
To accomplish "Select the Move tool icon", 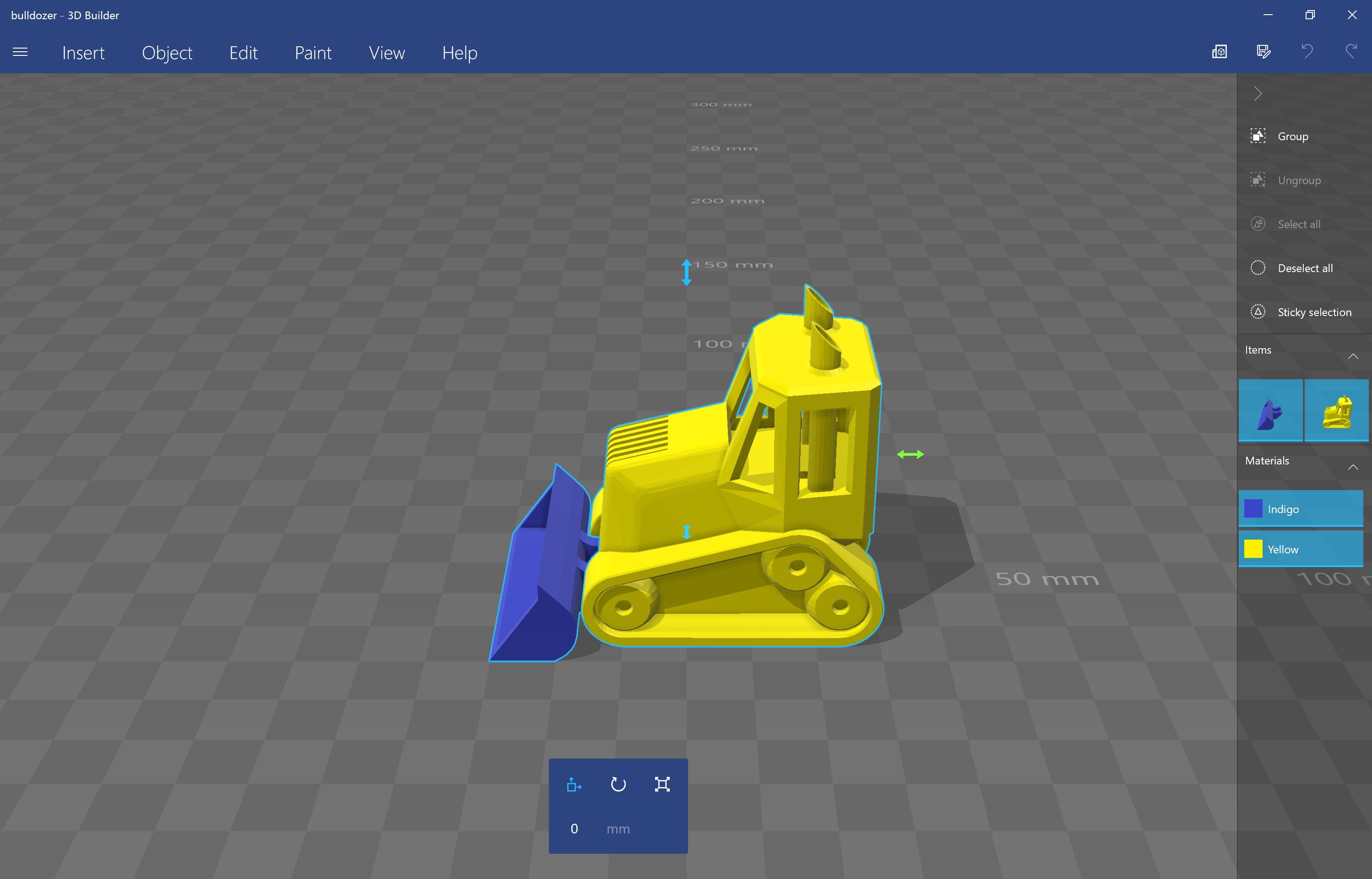I will click(574, 785).
